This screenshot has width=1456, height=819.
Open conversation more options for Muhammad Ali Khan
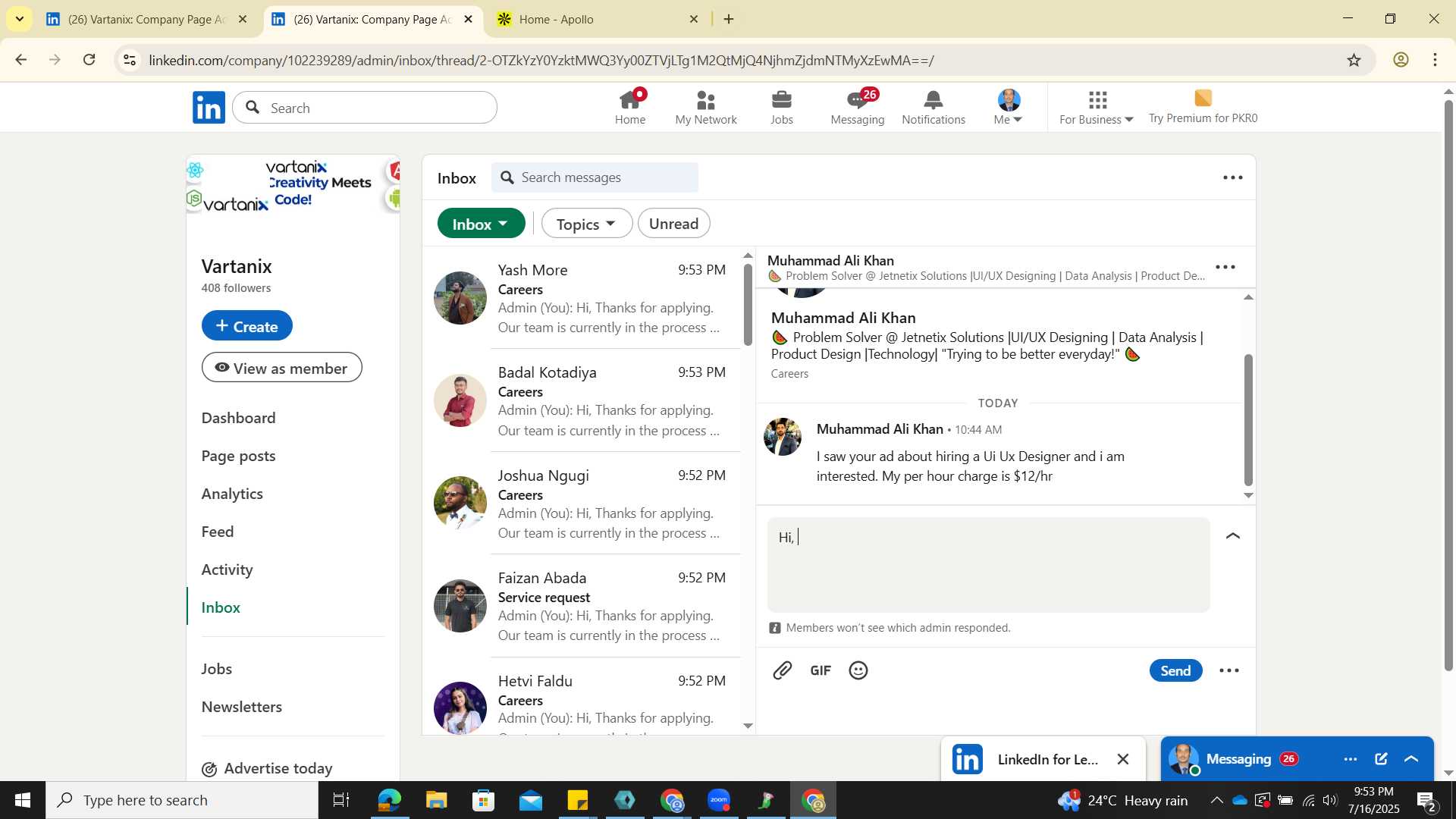pyautogui.click(x=1225, y=267)
